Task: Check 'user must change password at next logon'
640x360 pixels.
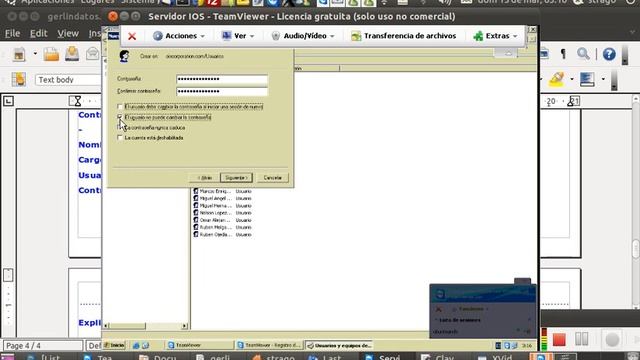Action: pyautogui.click(x=120, y=107)
